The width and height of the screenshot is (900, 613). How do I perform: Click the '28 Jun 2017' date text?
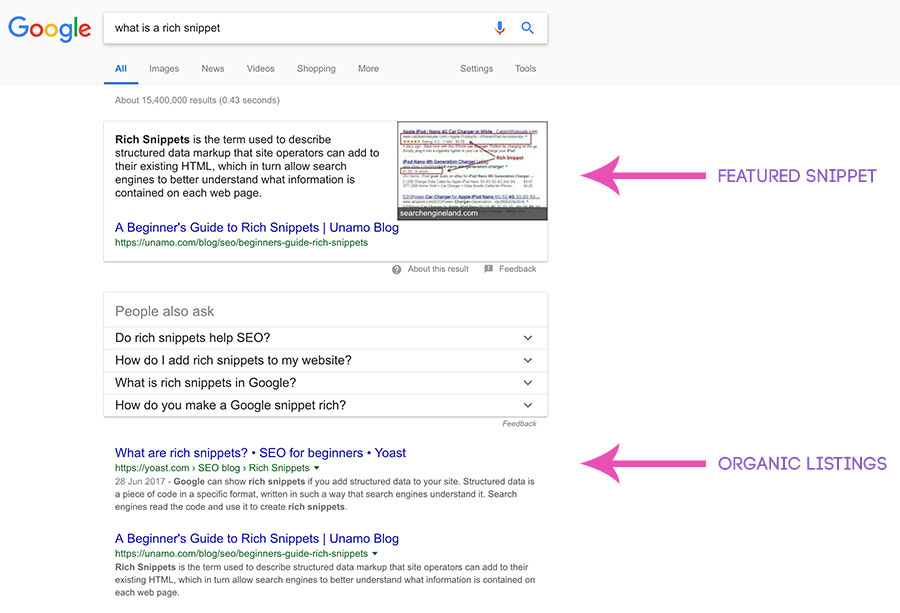pos(139,482)
